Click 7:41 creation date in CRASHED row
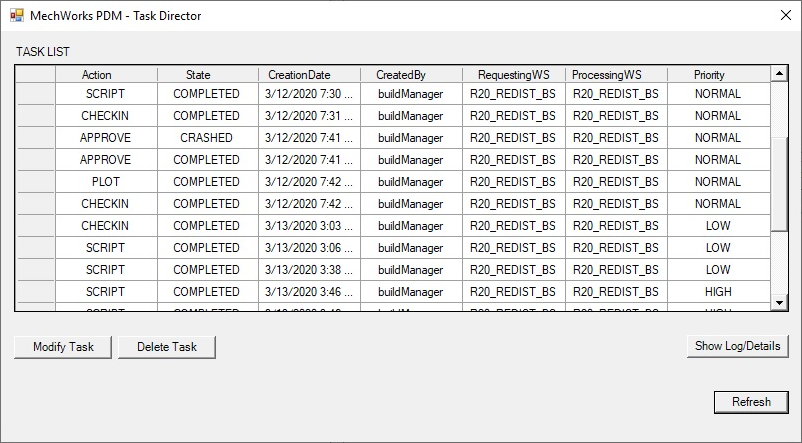The height and width of the screenshot is (443, 802). (x=309, y=138)
